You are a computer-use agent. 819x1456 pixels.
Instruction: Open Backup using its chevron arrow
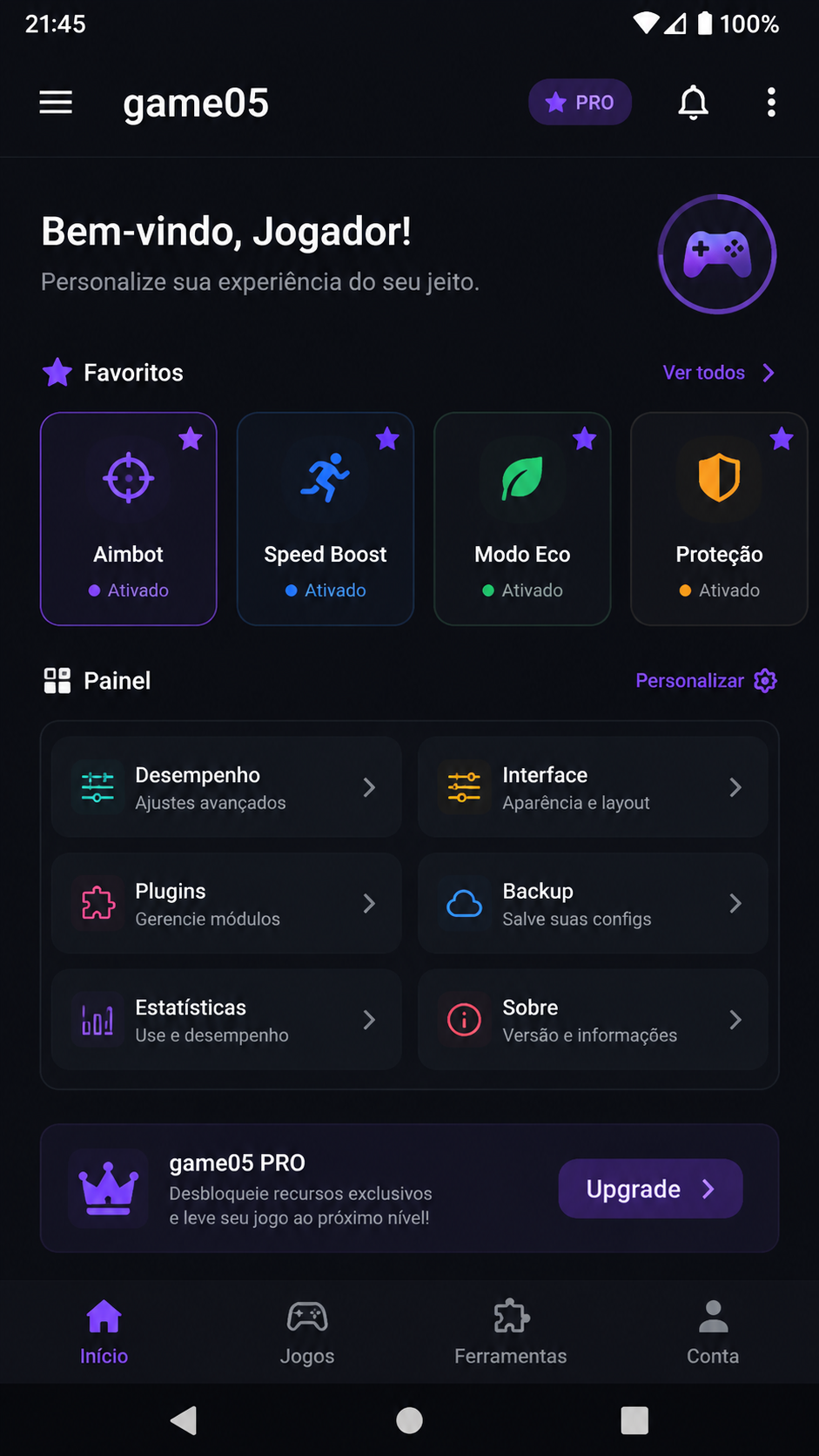click(x=735, y=903)
